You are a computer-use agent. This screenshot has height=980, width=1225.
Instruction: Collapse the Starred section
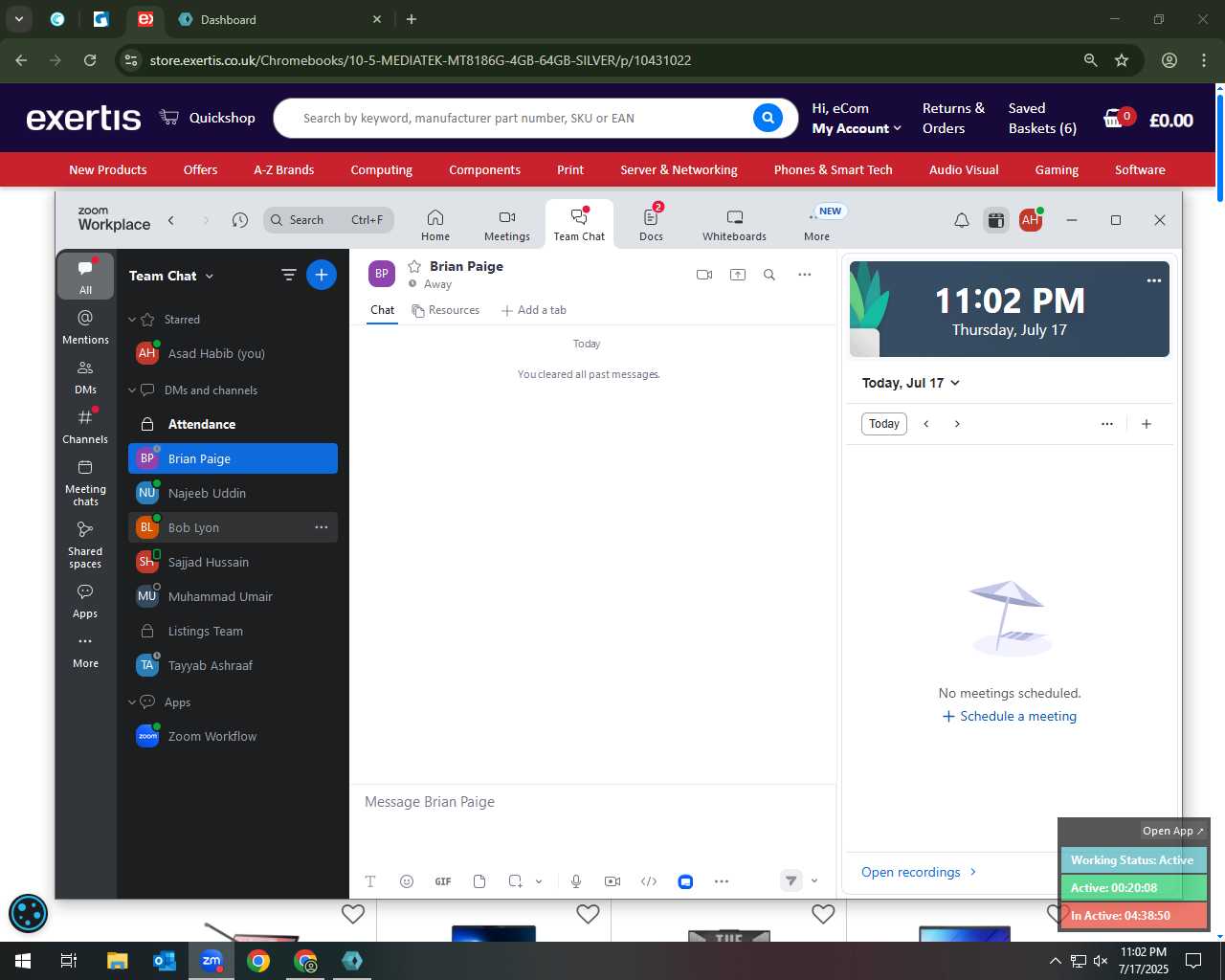[x=133, y=320]
